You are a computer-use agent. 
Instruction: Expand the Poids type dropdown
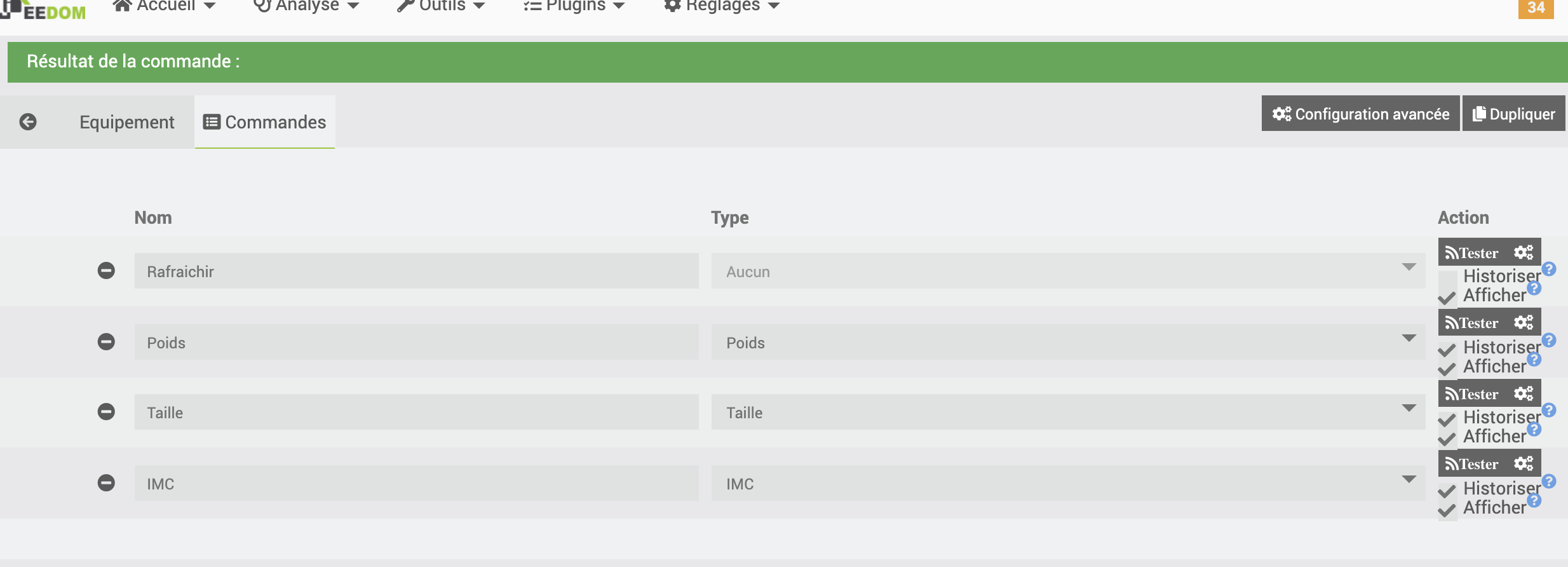point(1068,342)
